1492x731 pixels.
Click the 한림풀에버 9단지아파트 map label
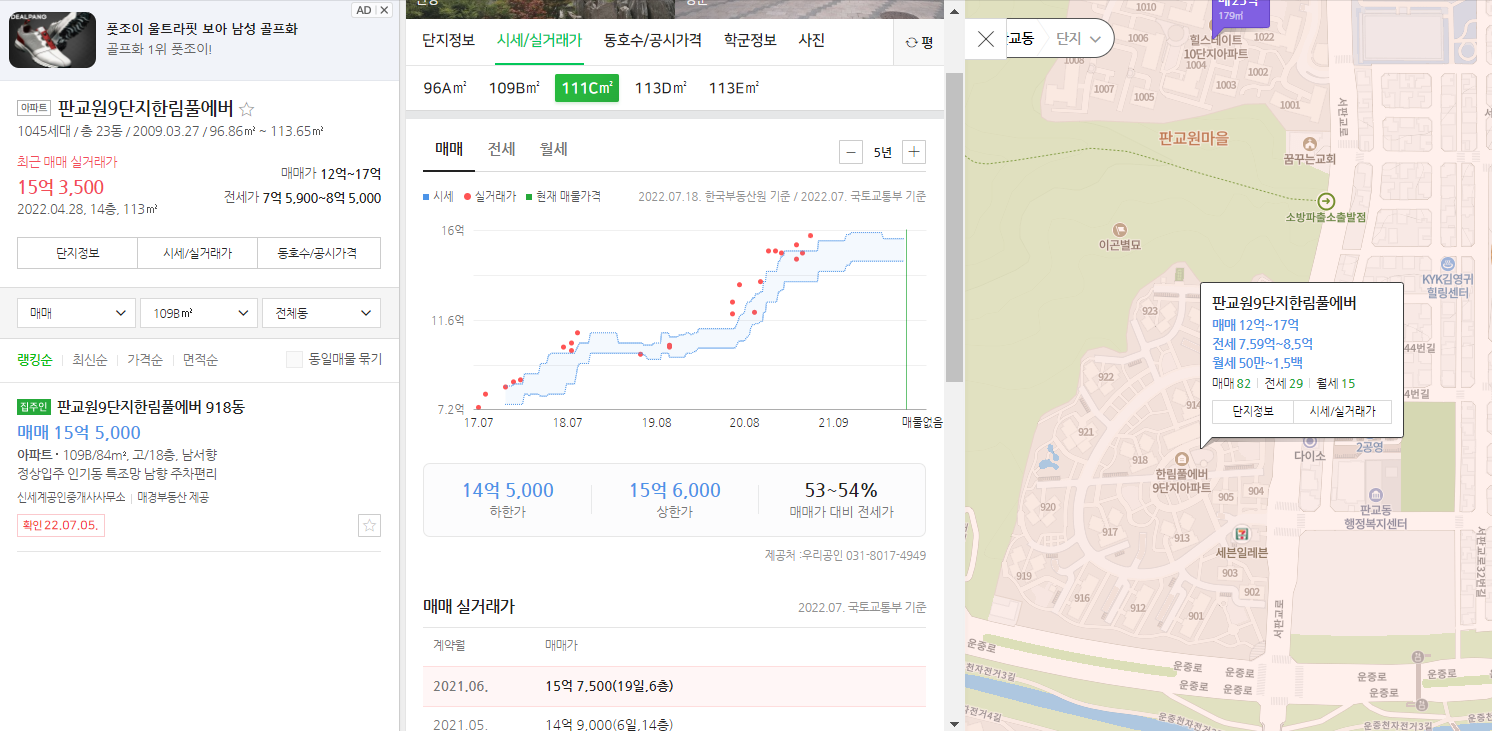tap(1182, 480)
